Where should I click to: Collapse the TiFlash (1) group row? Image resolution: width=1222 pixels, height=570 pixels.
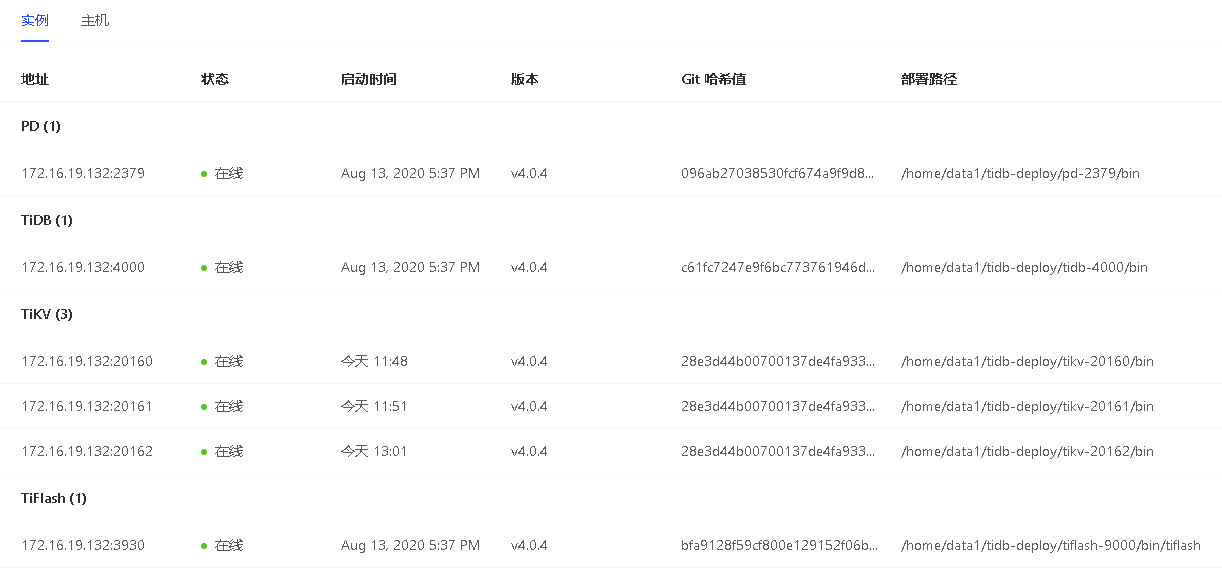pyautogui.click(x=54, y=498)
